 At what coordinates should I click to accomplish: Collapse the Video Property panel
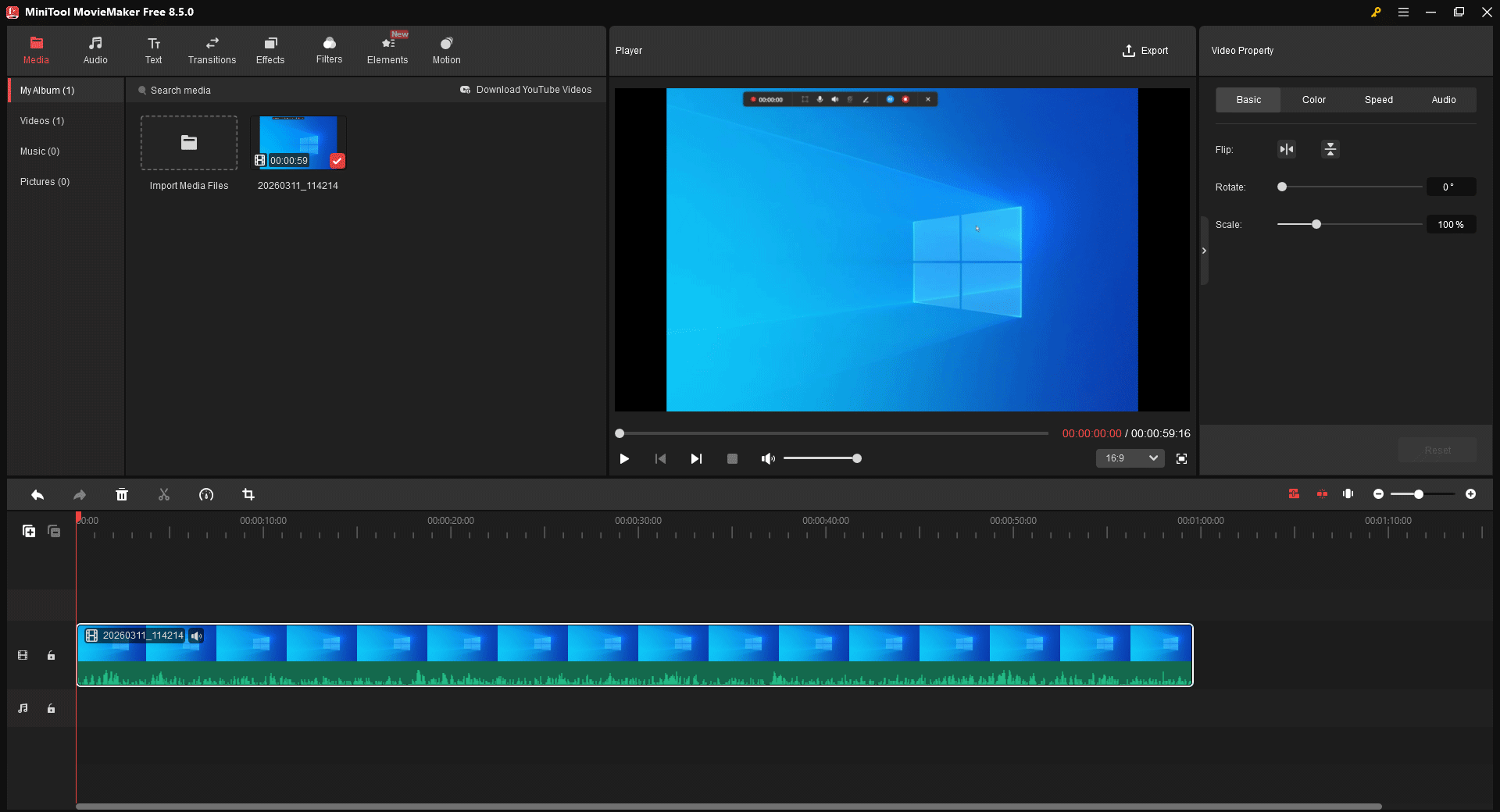pyautogui.click(x=1205, y=251)
